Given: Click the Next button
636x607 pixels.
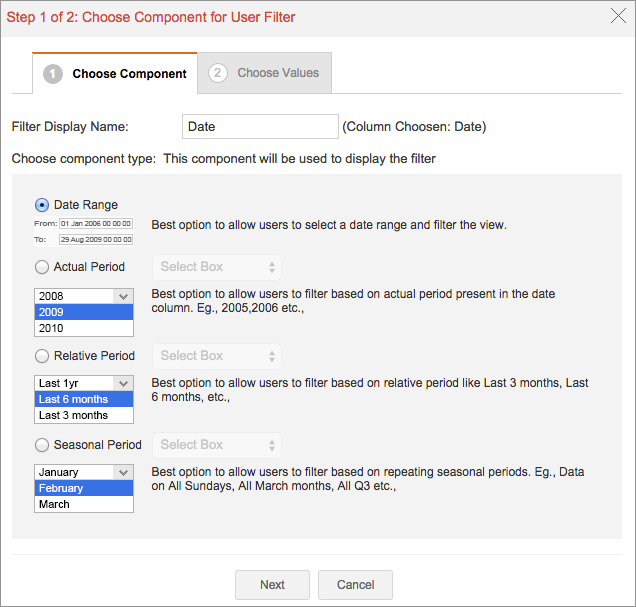Looking at the screenshot, I should 272,585.
